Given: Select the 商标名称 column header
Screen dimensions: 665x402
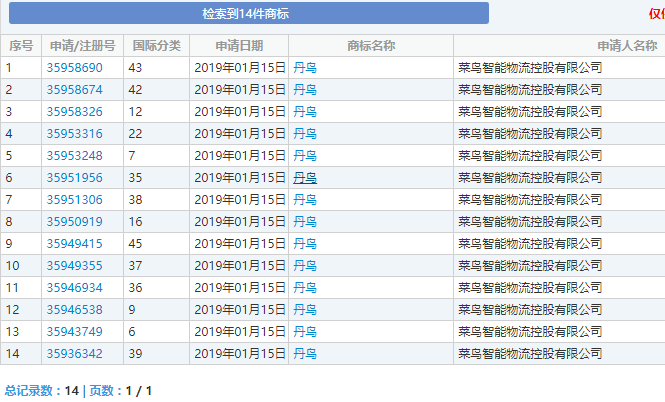Looking at the screenshot, I should tap(371, 46).
